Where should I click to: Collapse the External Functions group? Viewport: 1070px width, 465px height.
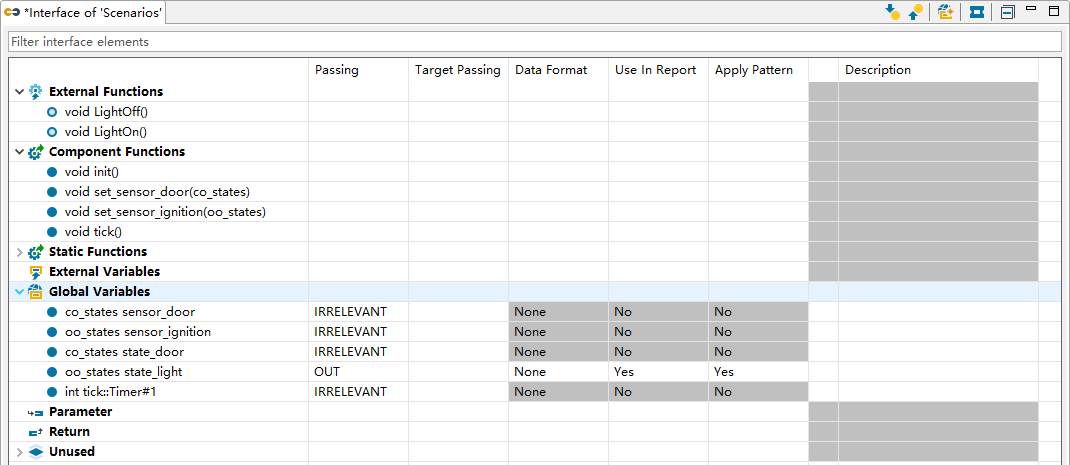click(x=19, y=91)
